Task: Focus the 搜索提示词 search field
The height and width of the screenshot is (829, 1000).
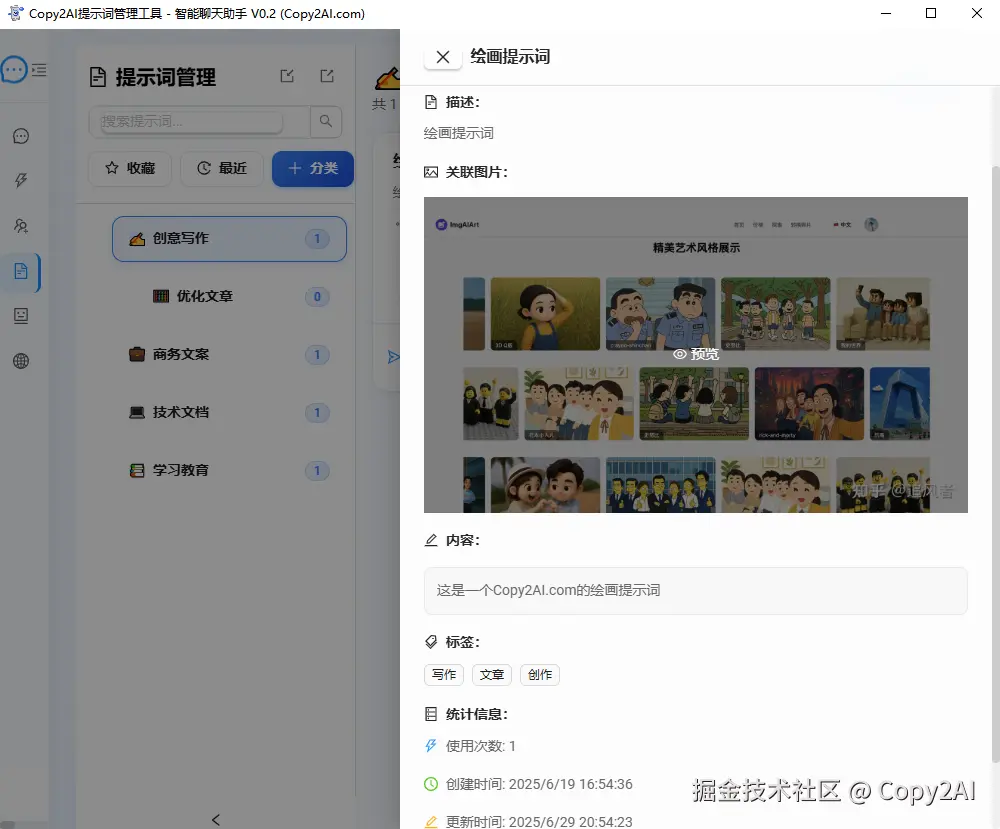Action: [199, 121]
